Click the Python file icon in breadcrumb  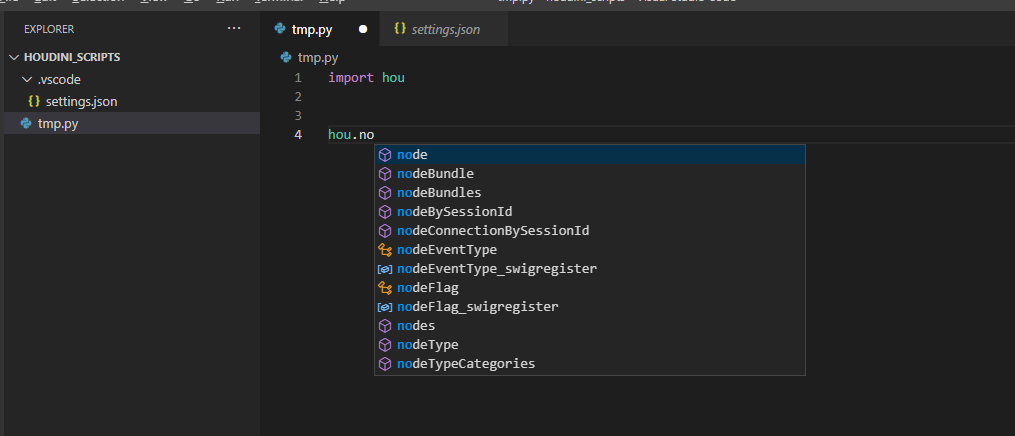click(287, 58)
